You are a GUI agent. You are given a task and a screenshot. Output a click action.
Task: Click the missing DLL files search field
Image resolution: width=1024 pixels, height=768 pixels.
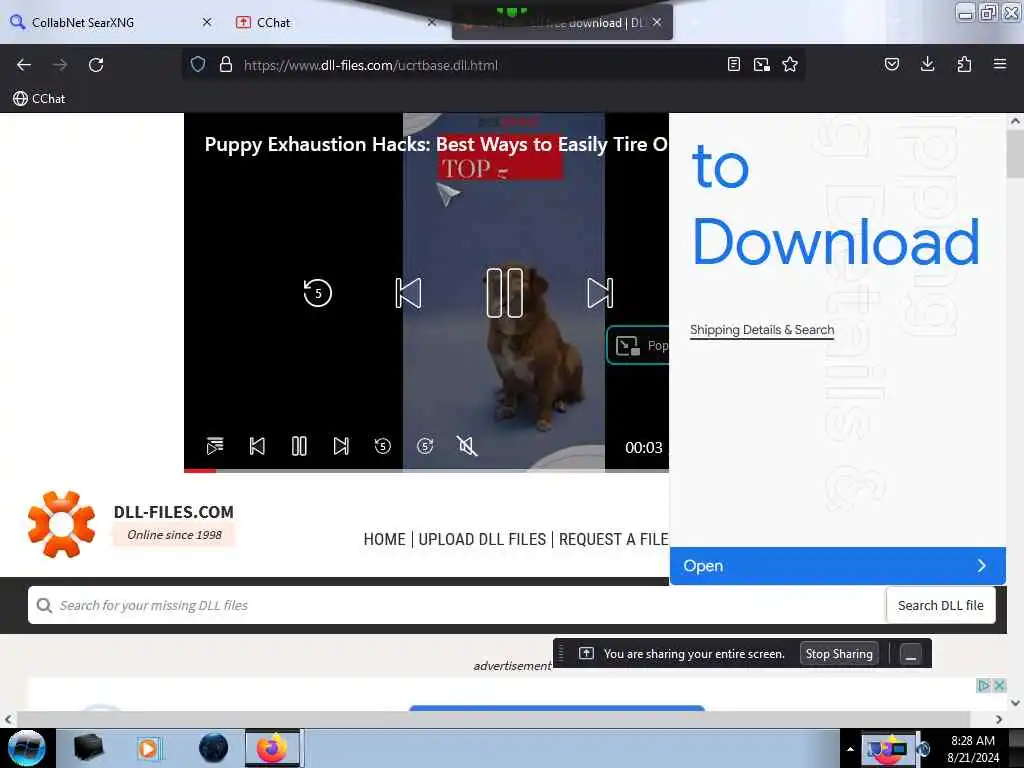(456, 605)
